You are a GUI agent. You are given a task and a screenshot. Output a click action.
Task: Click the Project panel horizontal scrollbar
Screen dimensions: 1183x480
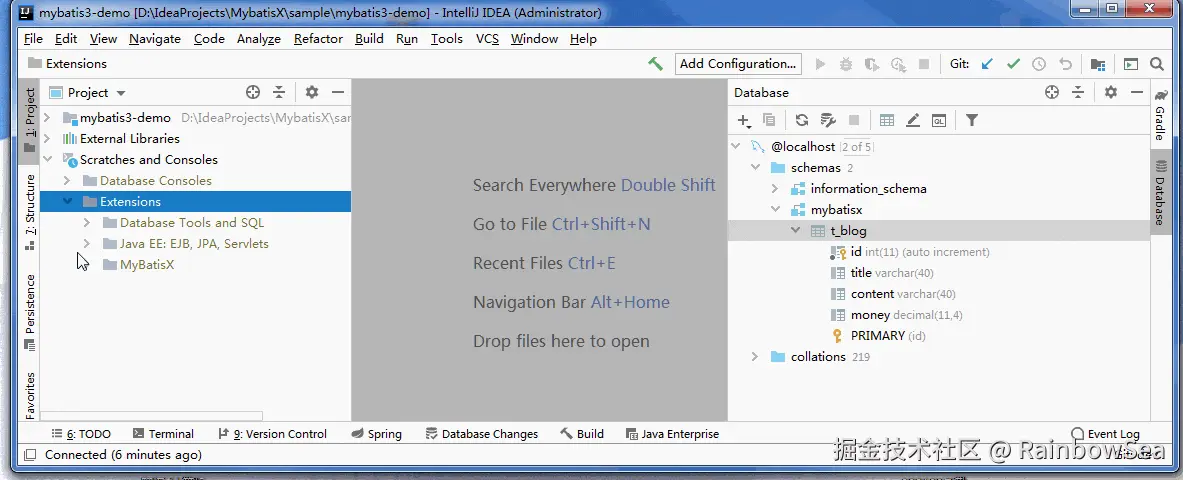click(152, 416)
